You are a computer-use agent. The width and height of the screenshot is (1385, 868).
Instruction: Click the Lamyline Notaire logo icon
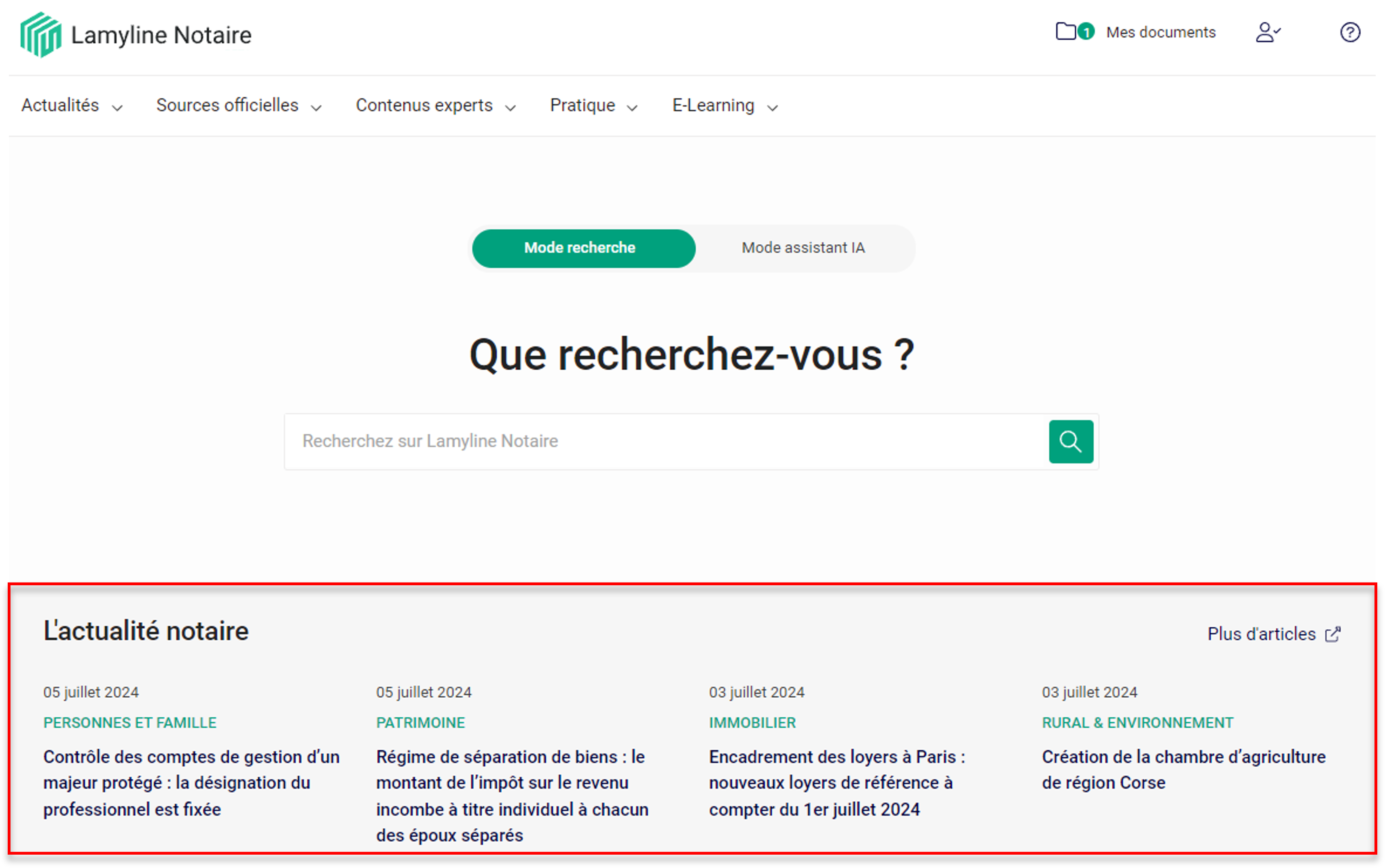click(x=40, y=34)
